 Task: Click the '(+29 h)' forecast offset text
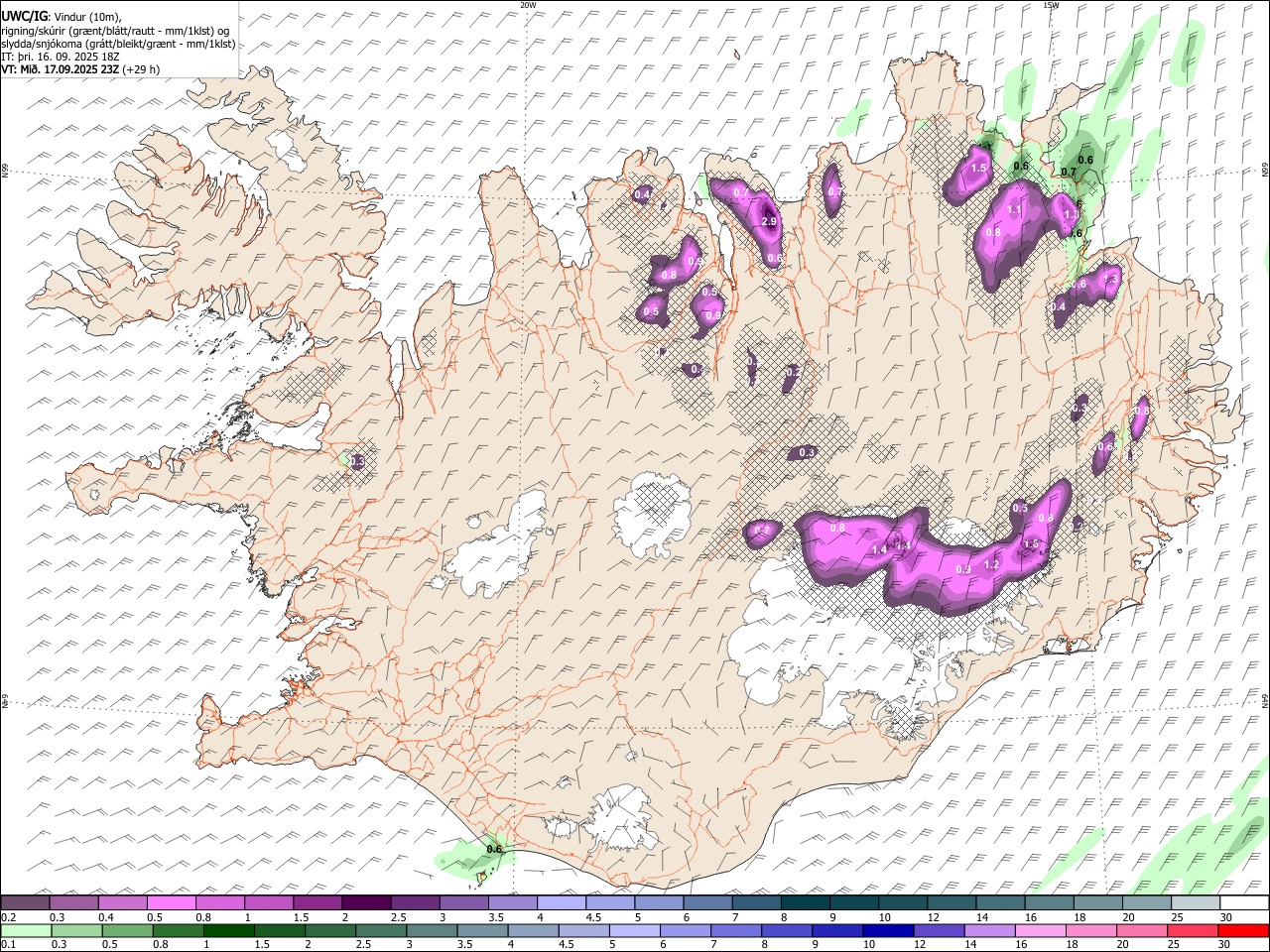click(141, 69)
